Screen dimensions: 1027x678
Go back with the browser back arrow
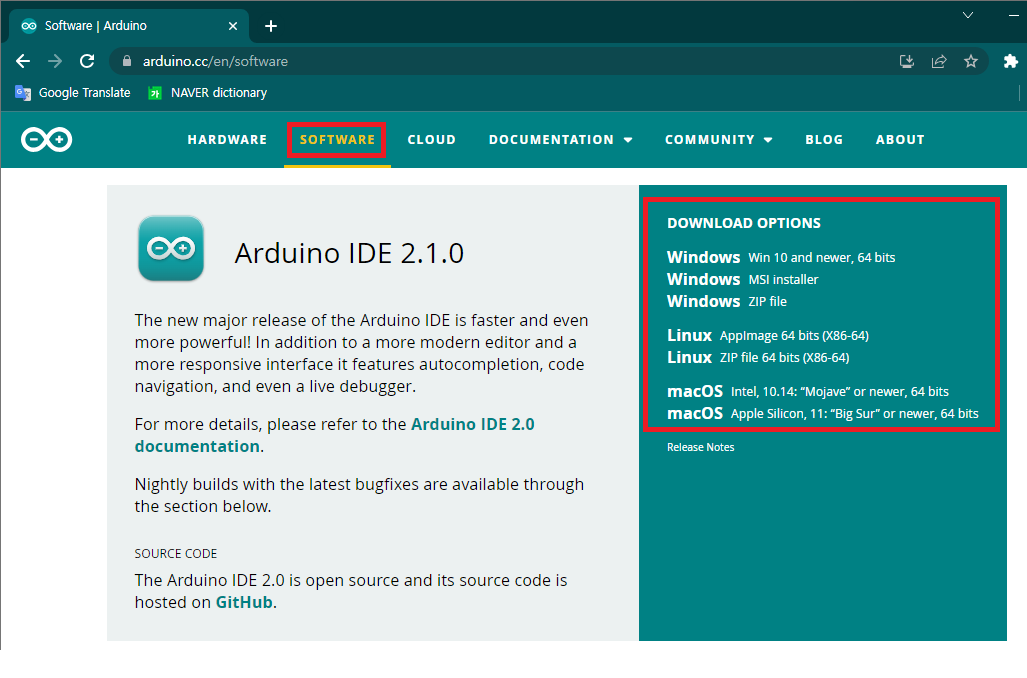23,62
